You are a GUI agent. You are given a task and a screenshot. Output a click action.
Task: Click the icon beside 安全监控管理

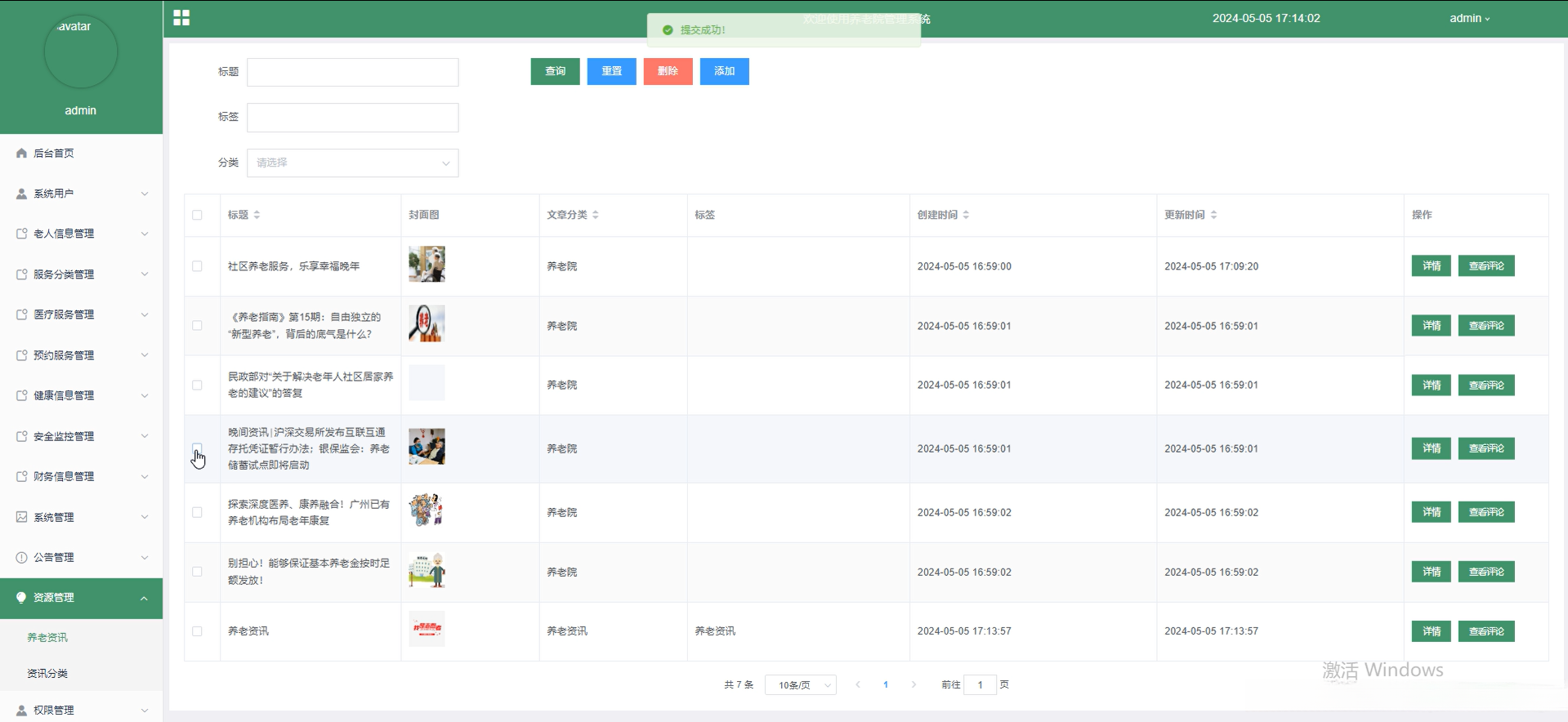(x=22, y=436)
